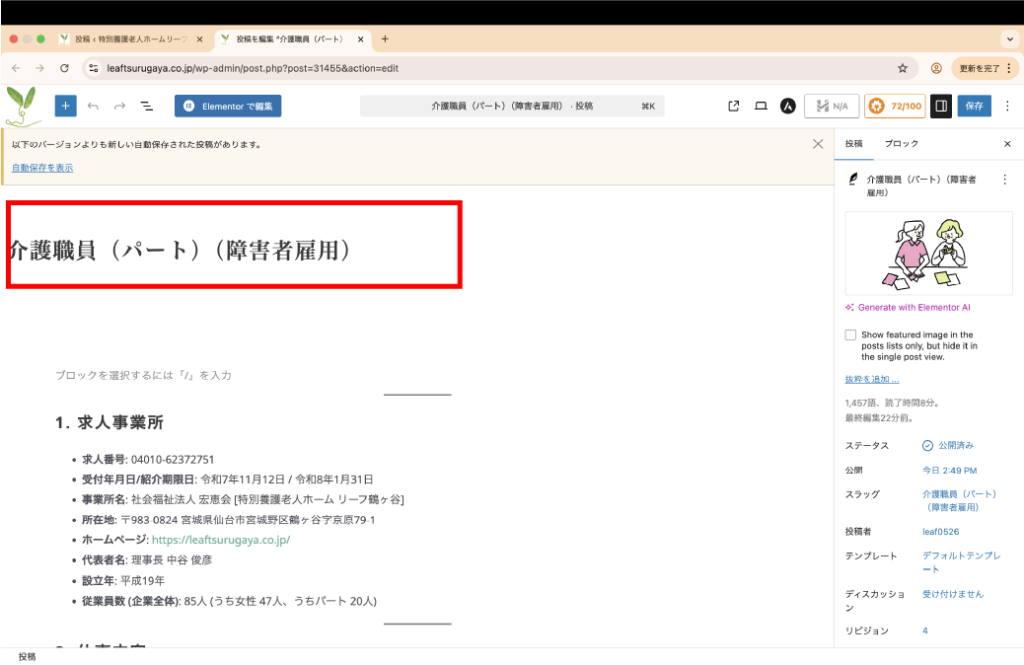Image resolution: width=1024 pixels, height=665 pixels.
Task: Toggle the settings sidebar panel icon
Action: pyautogui.click(x=940, y=106)
